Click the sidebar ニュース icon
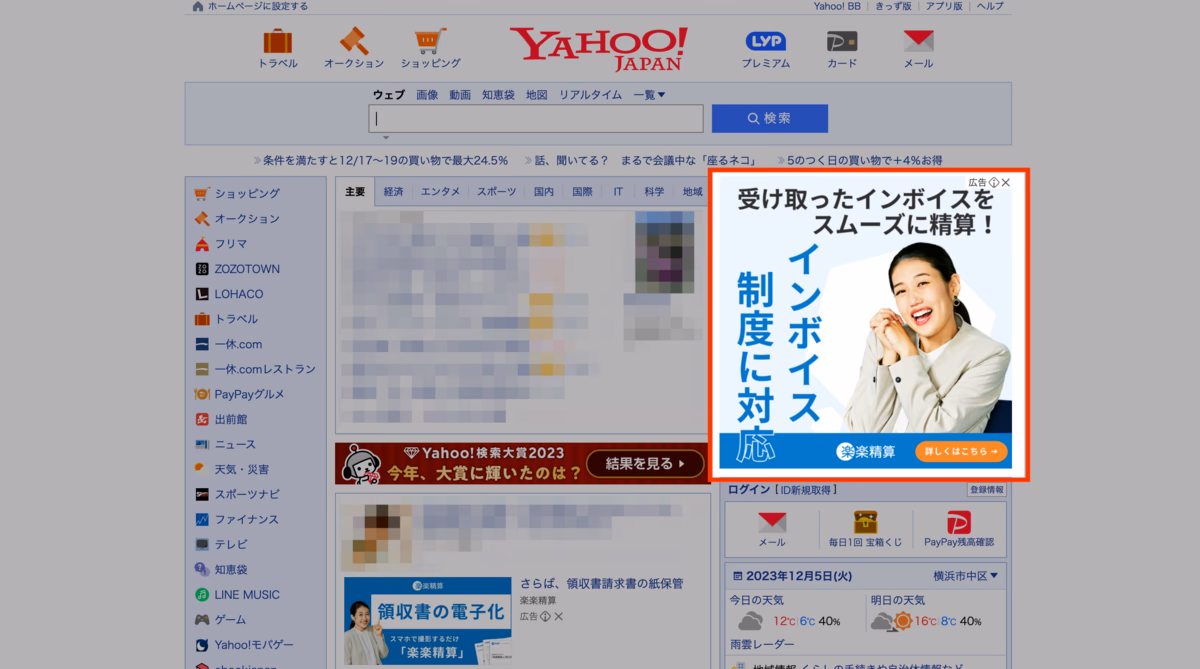Screen dimensions: 1200x669 tap(202, 444)
